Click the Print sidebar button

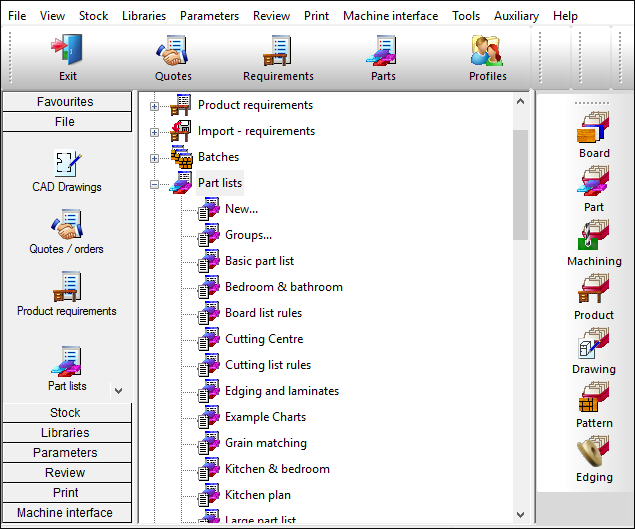pos(67,493)
